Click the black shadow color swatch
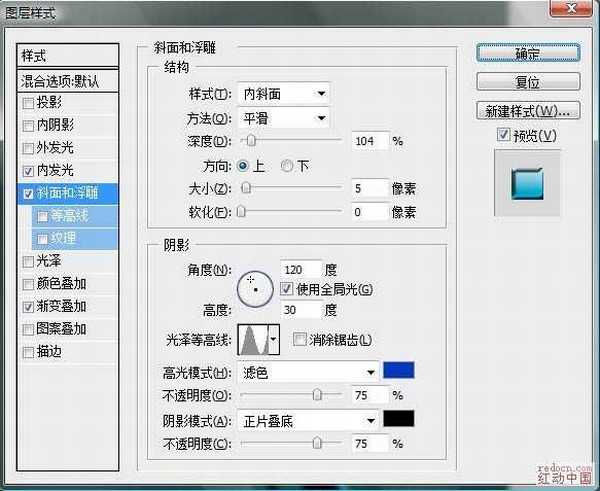 tap(398, 419)
